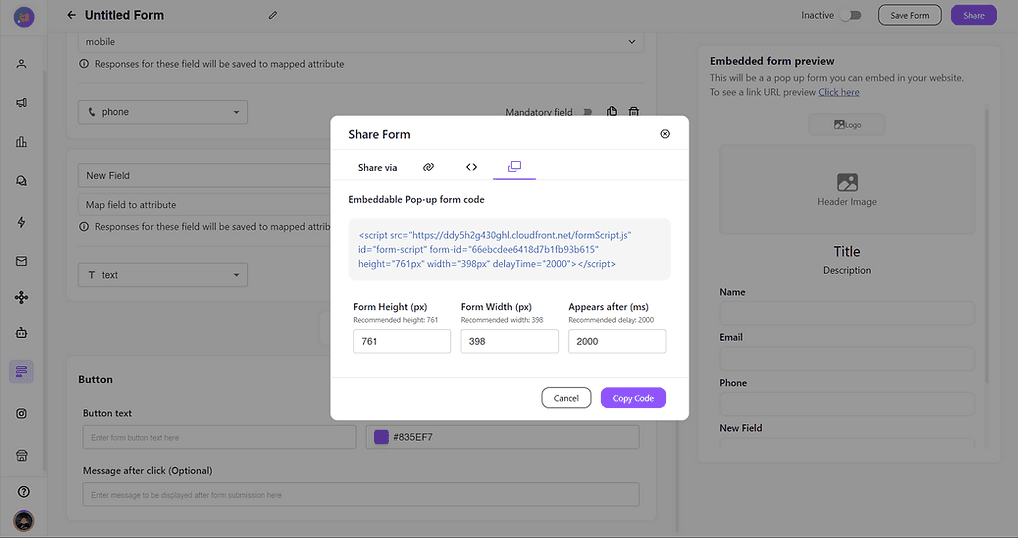Viewport: 1018px width, 538px height.
Task: Click the Untitled Form title
Action: click(124, 15)
